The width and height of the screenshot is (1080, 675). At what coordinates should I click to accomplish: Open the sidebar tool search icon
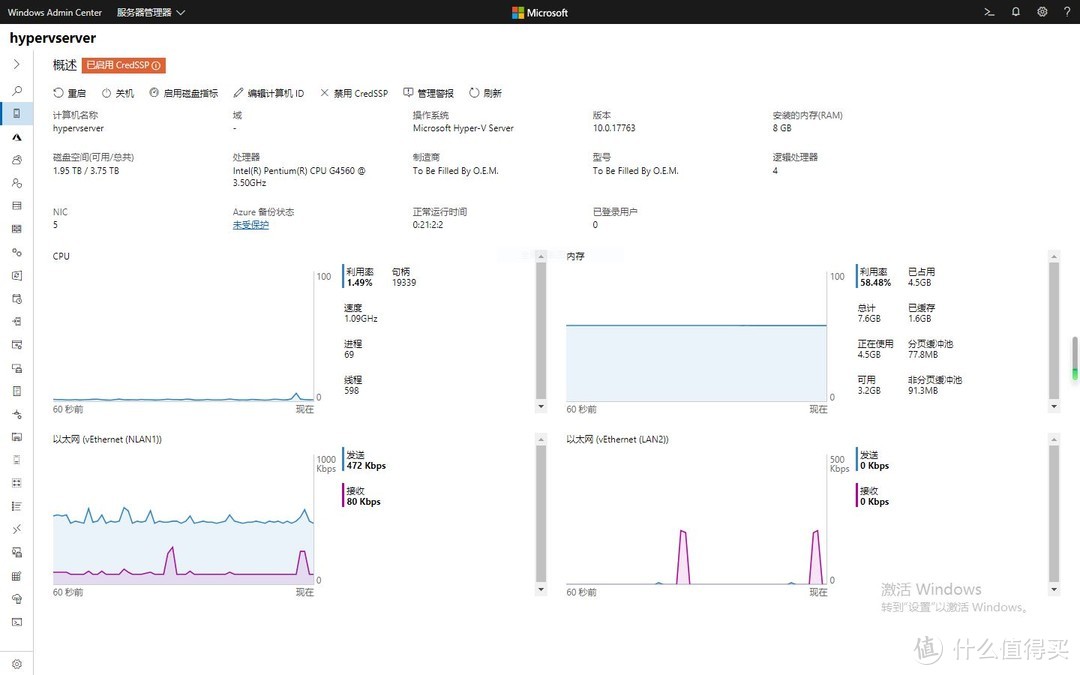tap(17, 90)
